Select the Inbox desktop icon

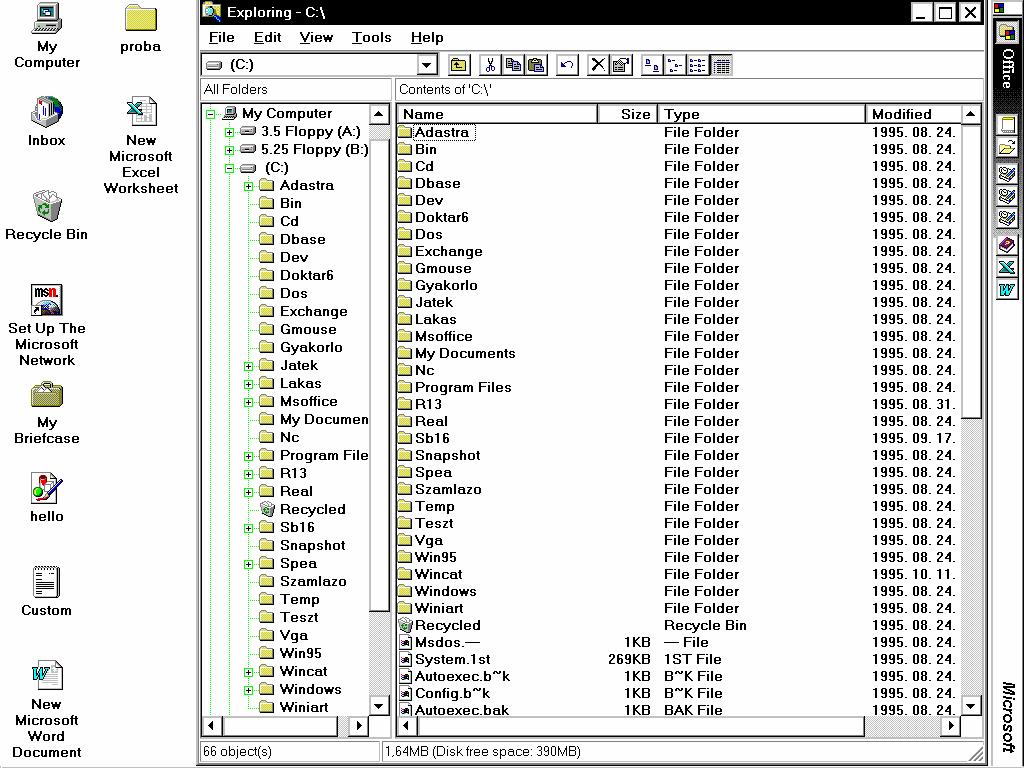(x=46, y=121)
